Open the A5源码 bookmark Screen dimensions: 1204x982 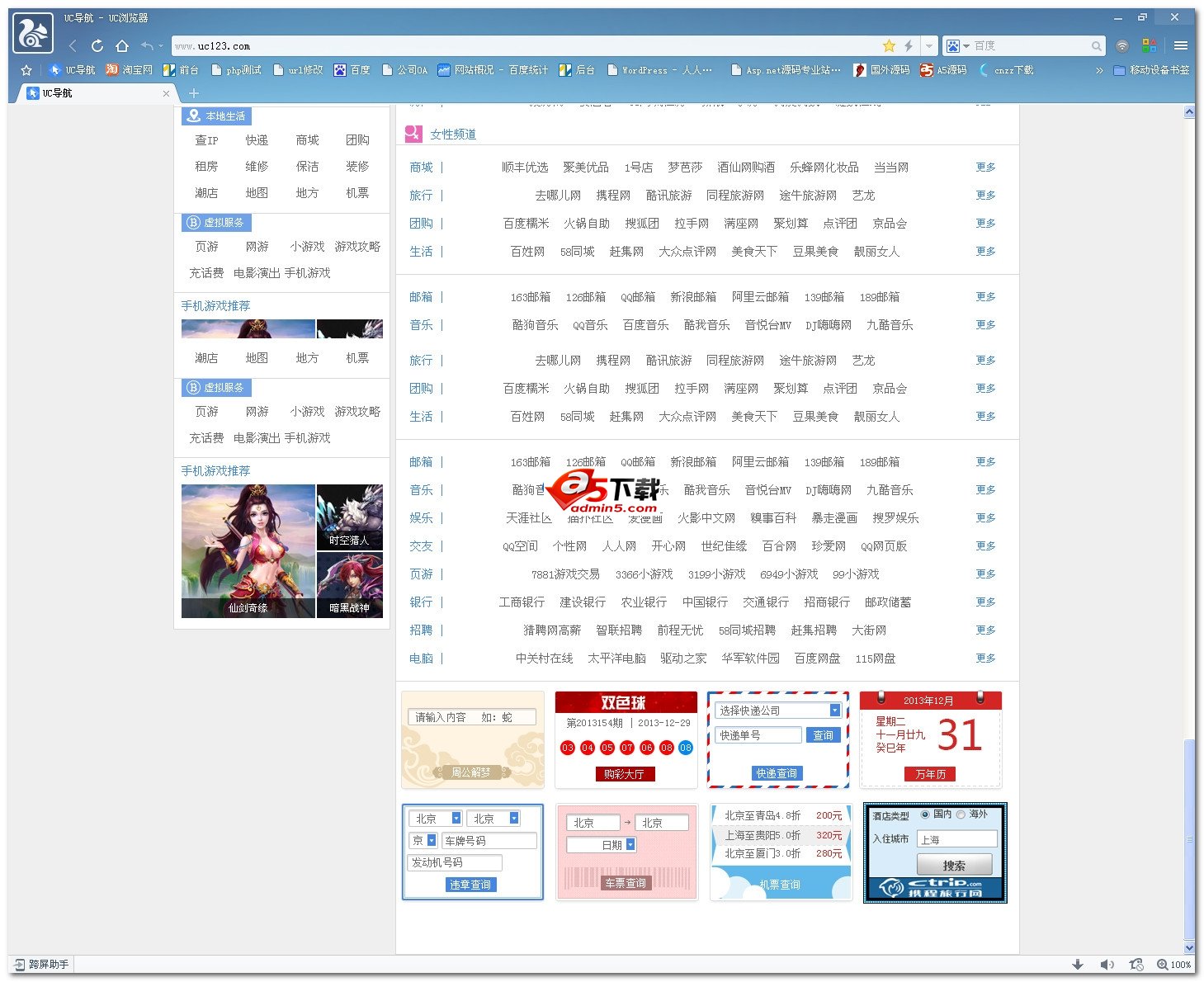coord(943,70)
